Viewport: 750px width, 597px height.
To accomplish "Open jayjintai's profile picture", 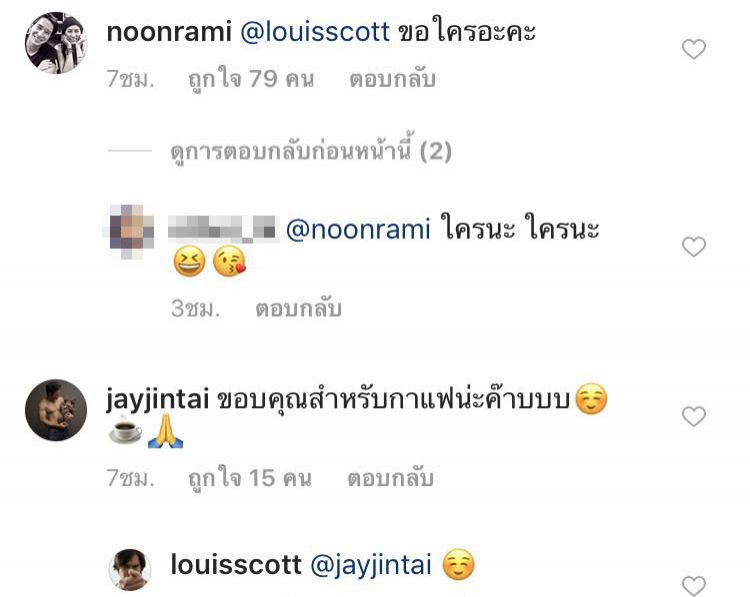I will 56,410.
